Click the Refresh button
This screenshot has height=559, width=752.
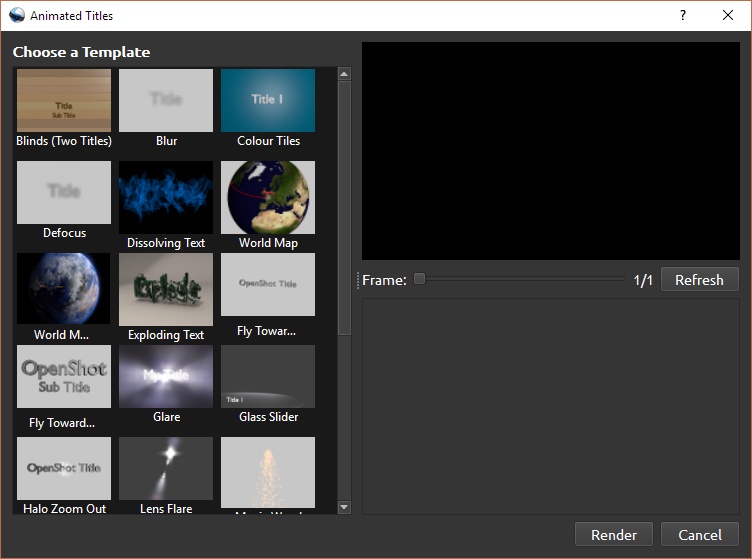(x=700, y=280)
